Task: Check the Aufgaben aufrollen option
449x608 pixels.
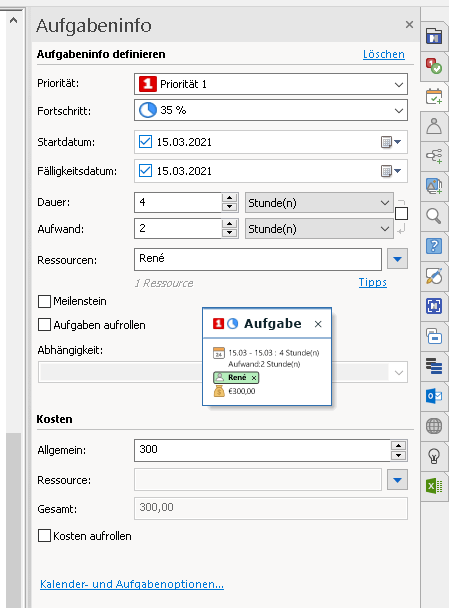Action: pos(44,325)
